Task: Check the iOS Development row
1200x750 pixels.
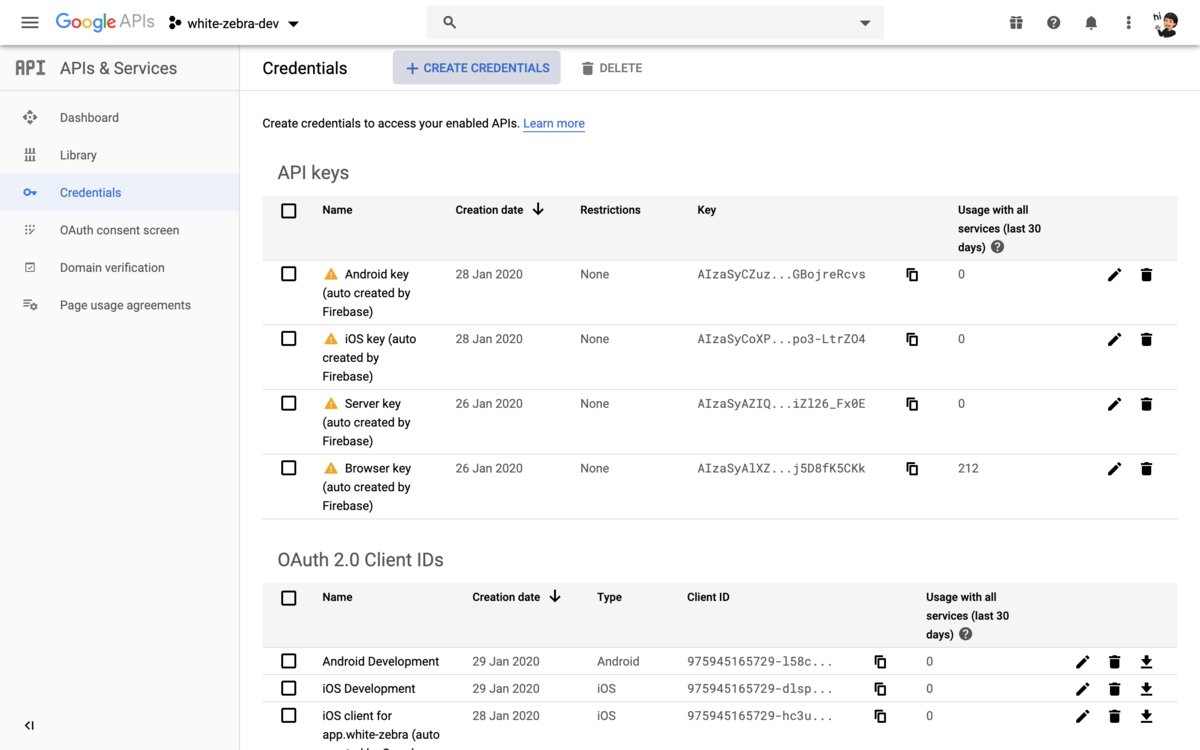Action: [x=289, y=688]
